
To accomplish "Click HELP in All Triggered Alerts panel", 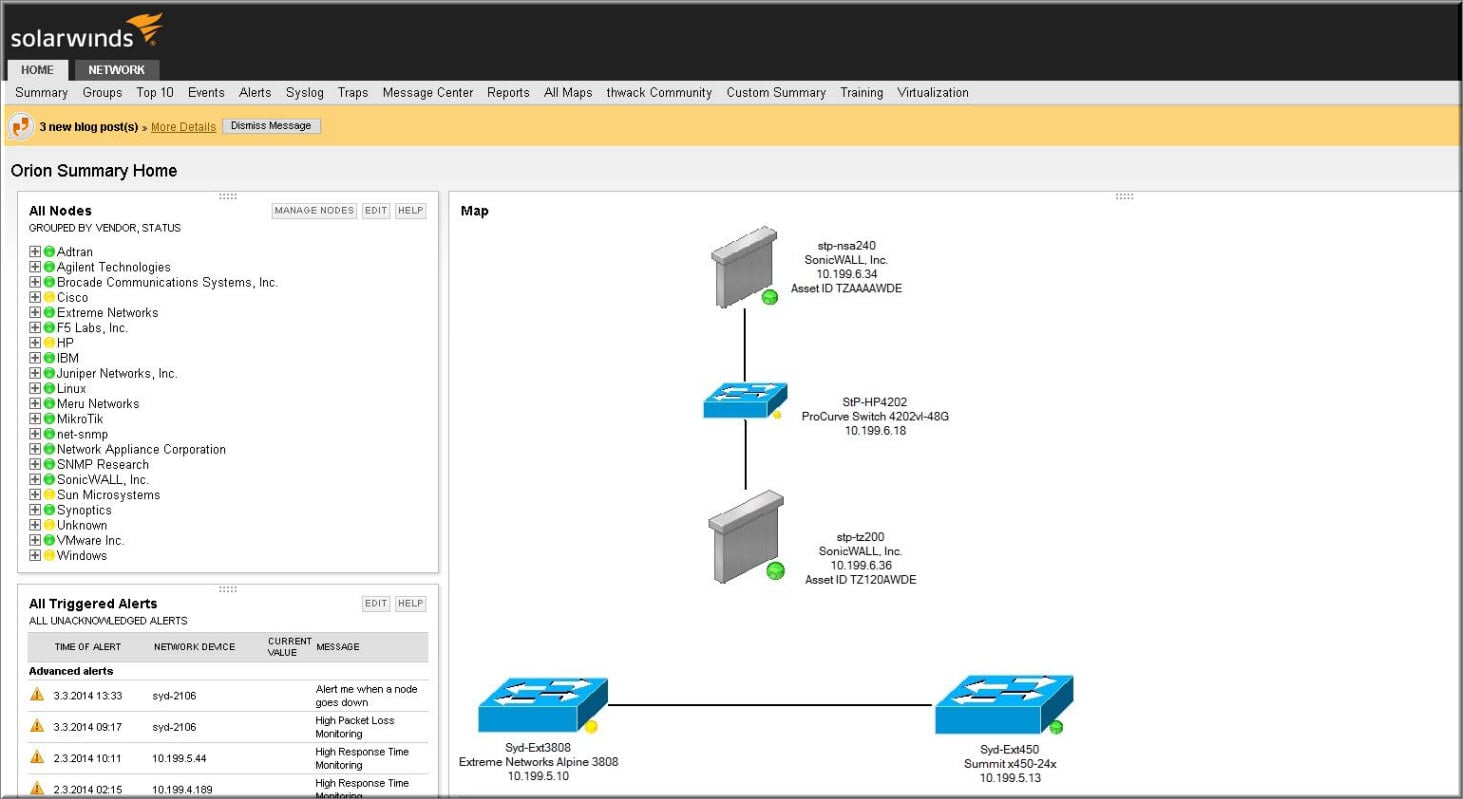I will pos(410,604).
